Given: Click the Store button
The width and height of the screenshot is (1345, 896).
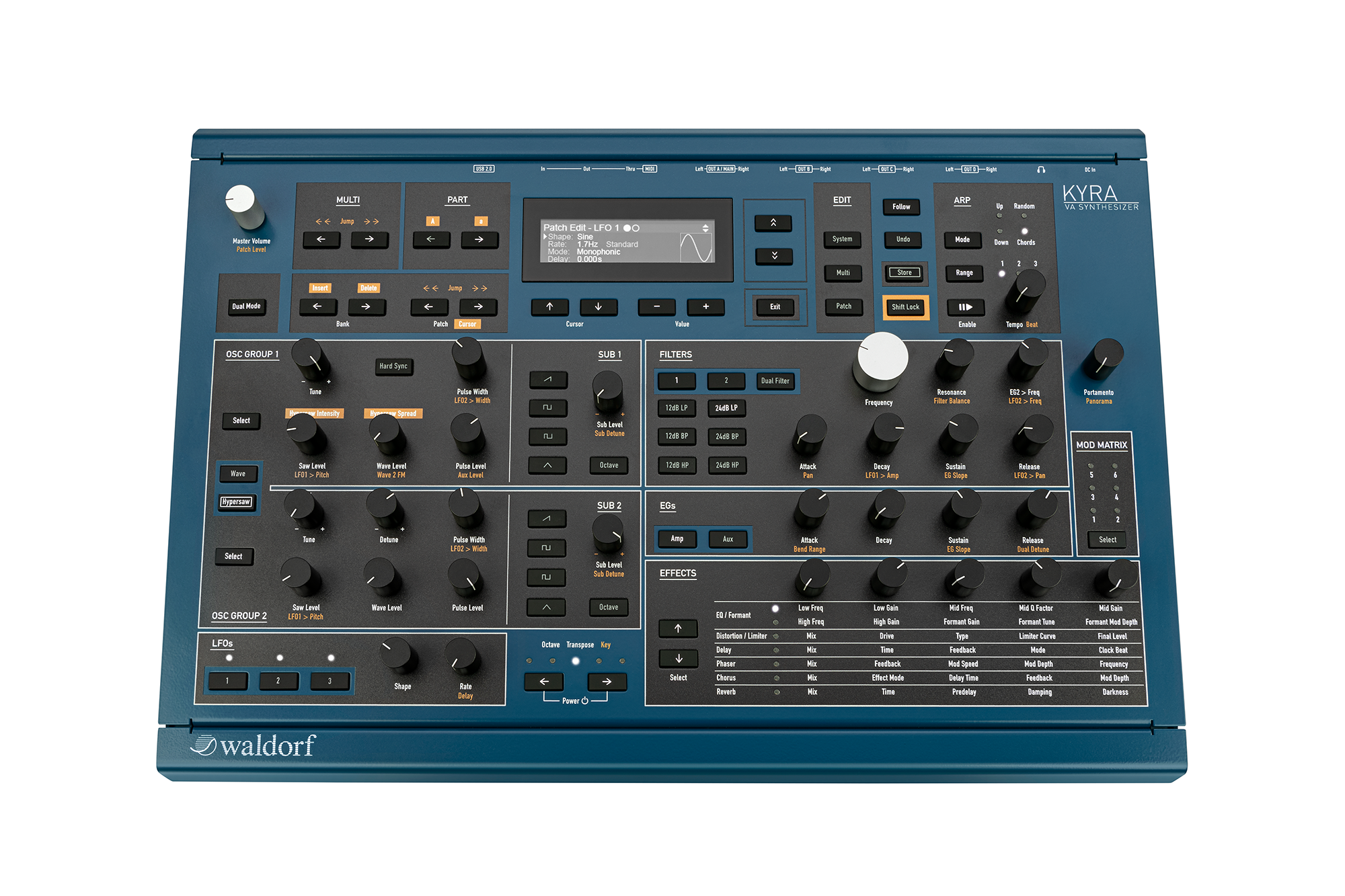Looking at the screenshot, I should point(905,273).
